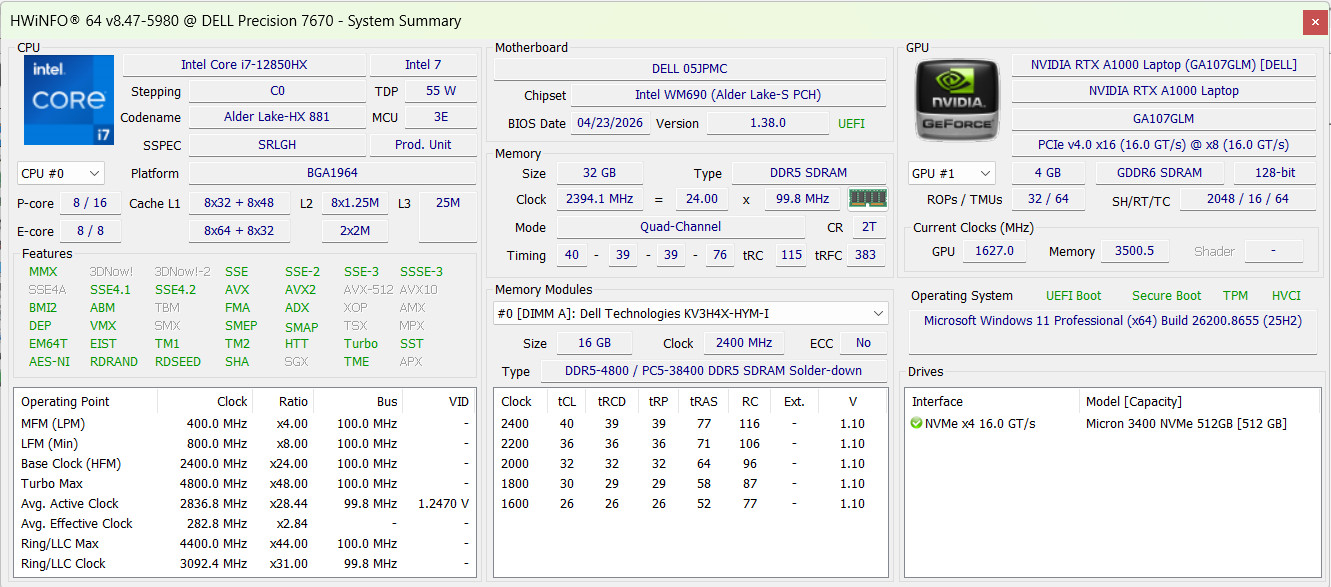Open the CPU #0 selector dropdown

(x=61, y=173)
